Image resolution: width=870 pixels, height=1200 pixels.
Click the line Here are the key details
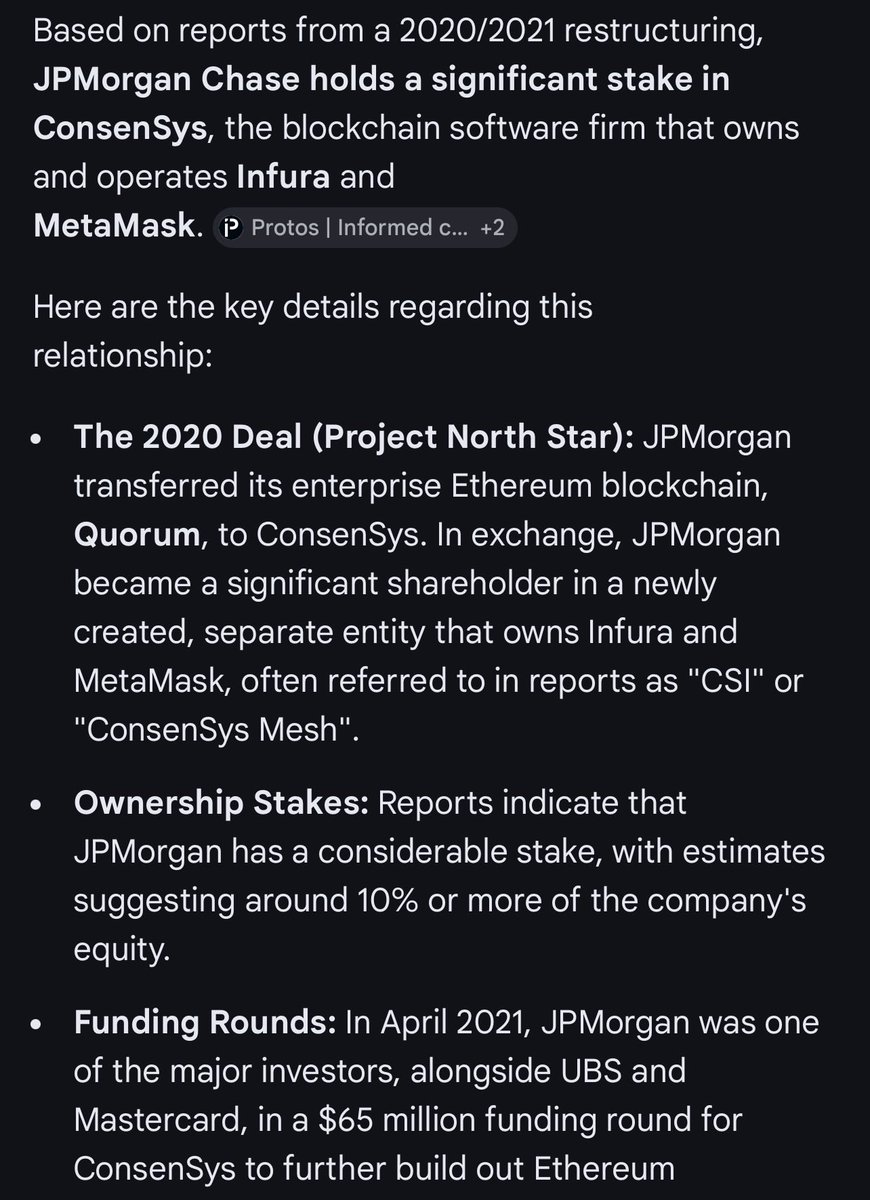click(312, 305)
